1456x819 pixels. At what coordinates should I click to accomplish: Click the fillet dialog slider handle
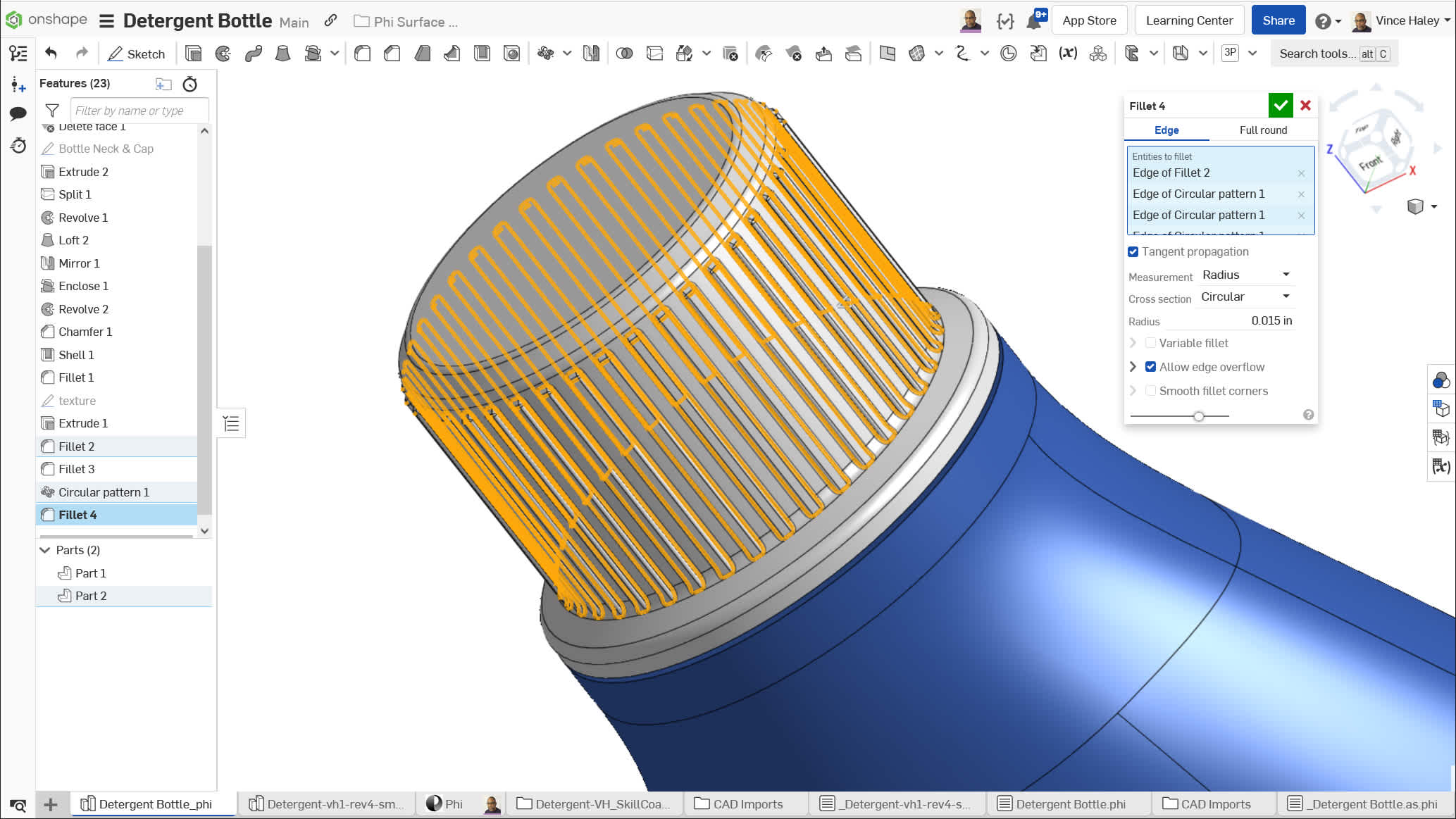(x=1198, y=416)
